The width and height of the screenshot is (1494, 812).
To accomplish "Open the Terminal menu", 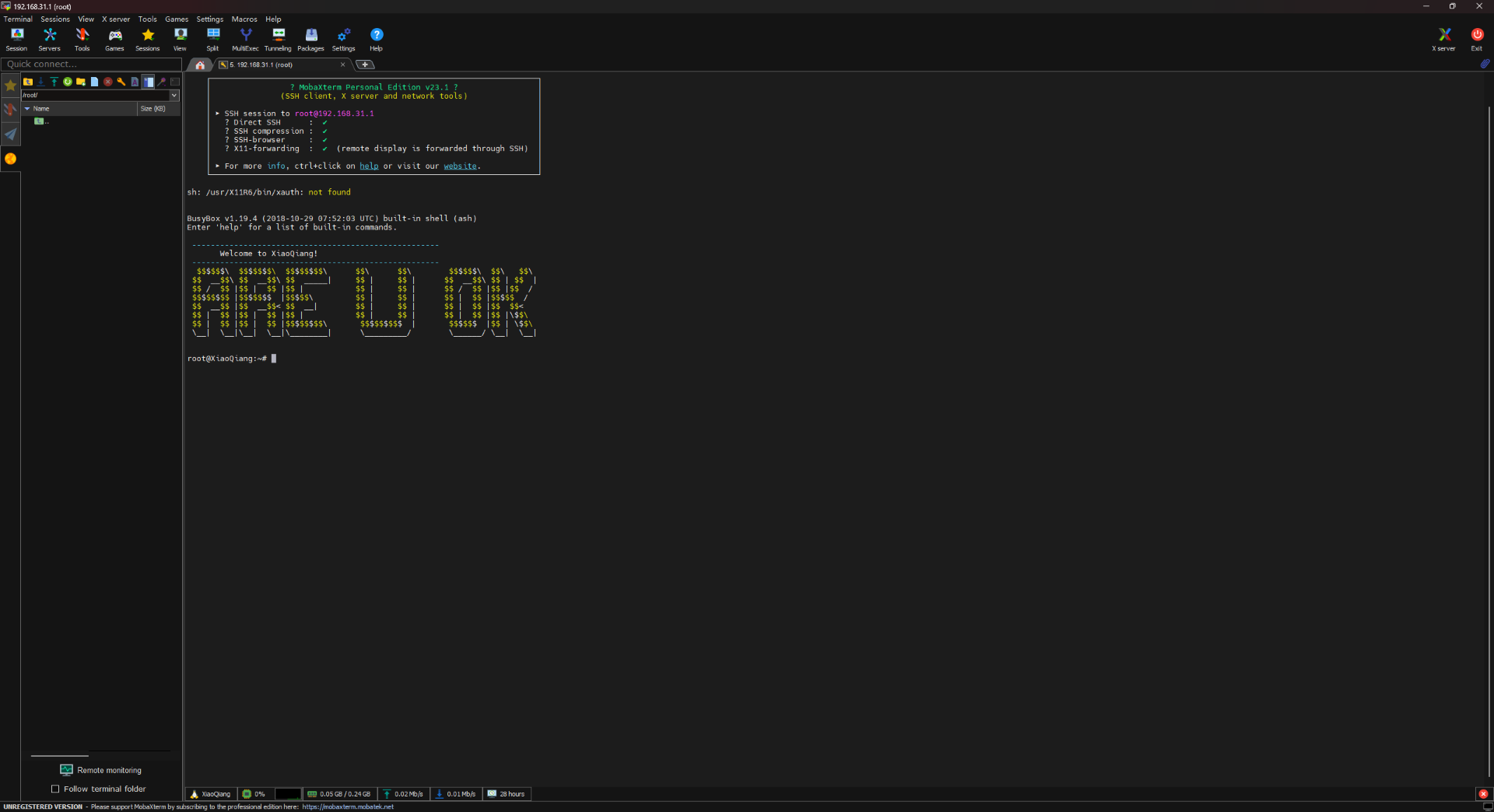I will point(18,19).
